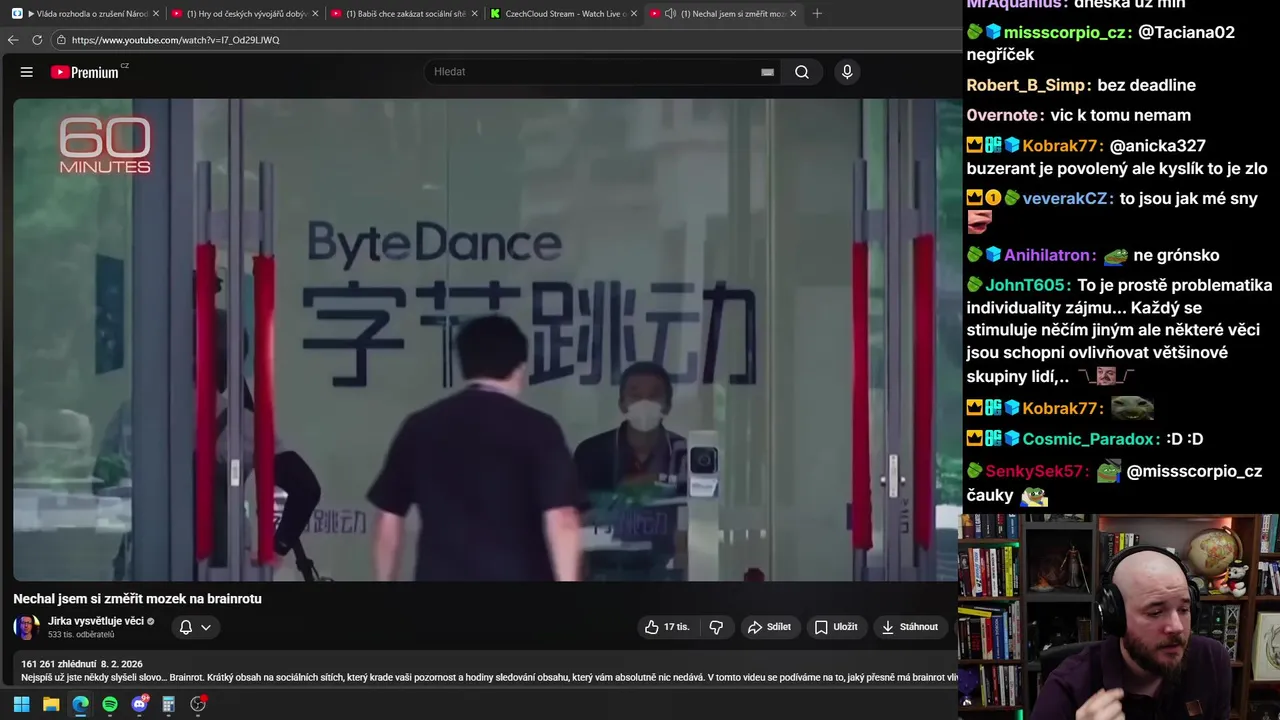Click chat username Robert_B_Simp
The height and width of the screenshot is (720, 1280).
tap(1026, 85)
